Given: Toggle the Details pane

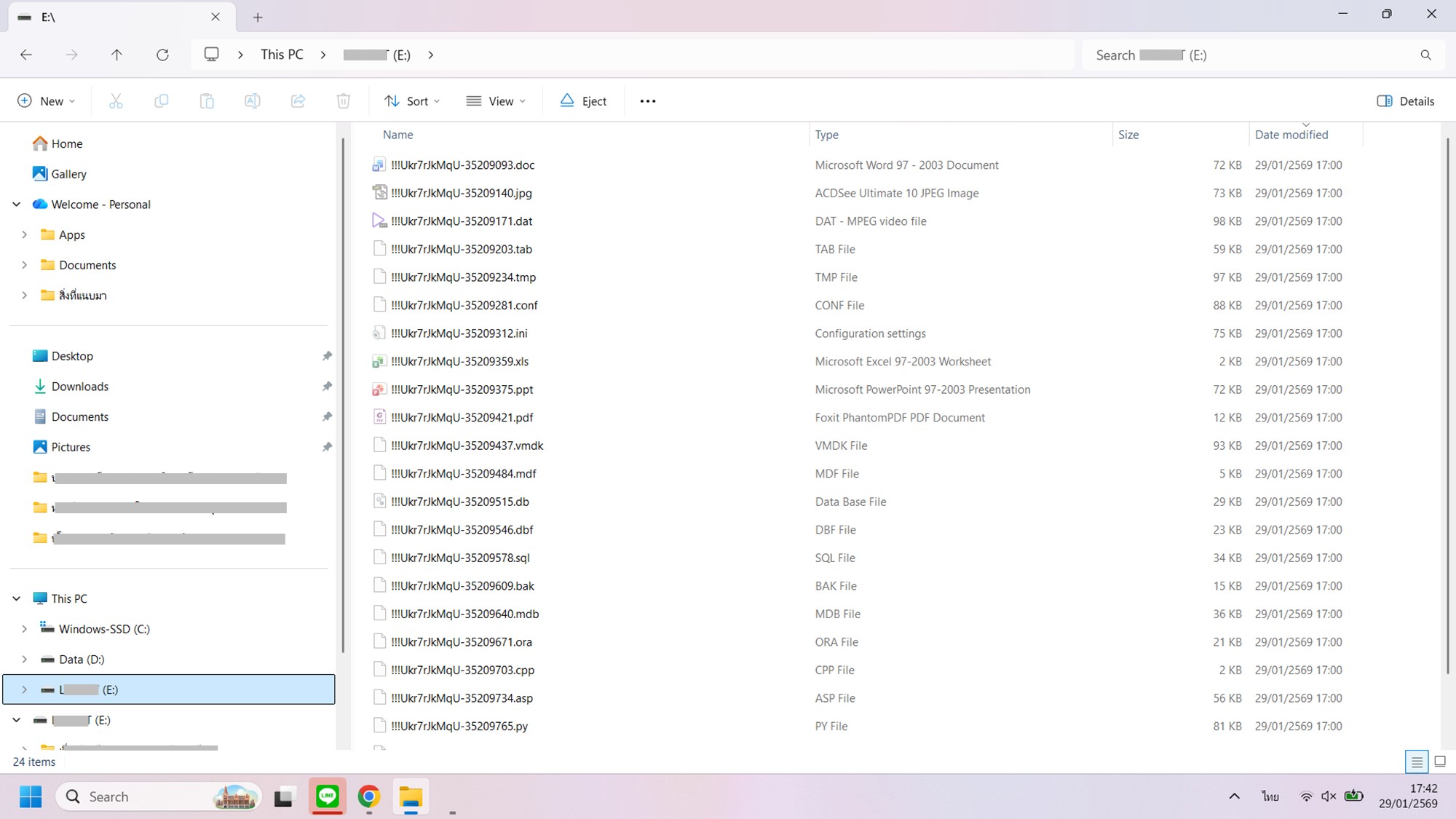Looking at the screenshot, I should pos(1405,101).
